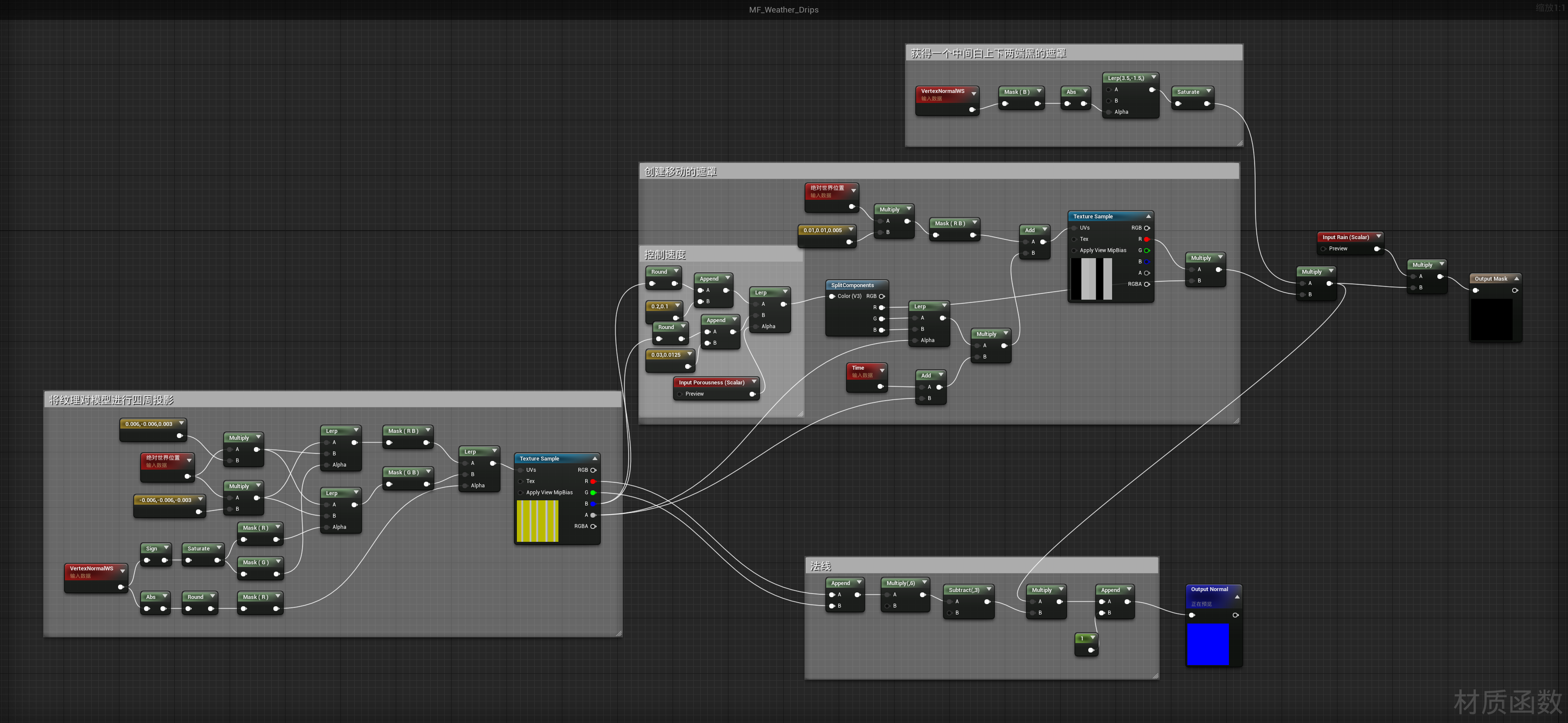Click the RGBA output pin on the yellow-striped Texture Sample
The width and height of the screenshot is (1568, 723).
(x=593, y=526)
